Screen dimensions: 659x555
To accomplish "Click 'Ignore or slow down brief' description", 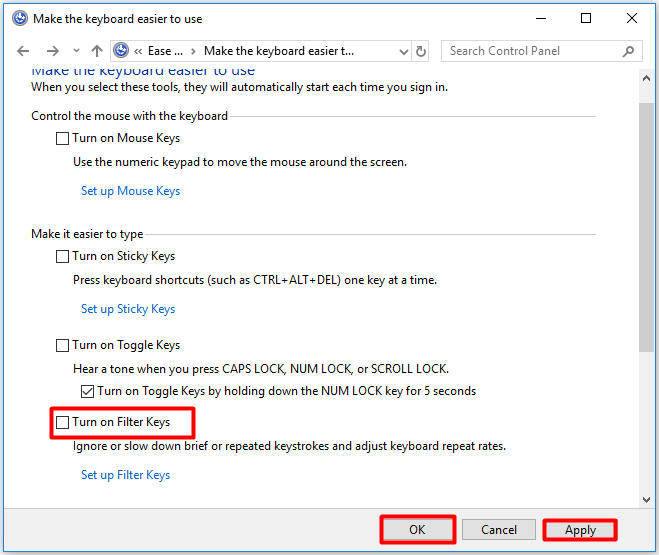I will (290, 446).
